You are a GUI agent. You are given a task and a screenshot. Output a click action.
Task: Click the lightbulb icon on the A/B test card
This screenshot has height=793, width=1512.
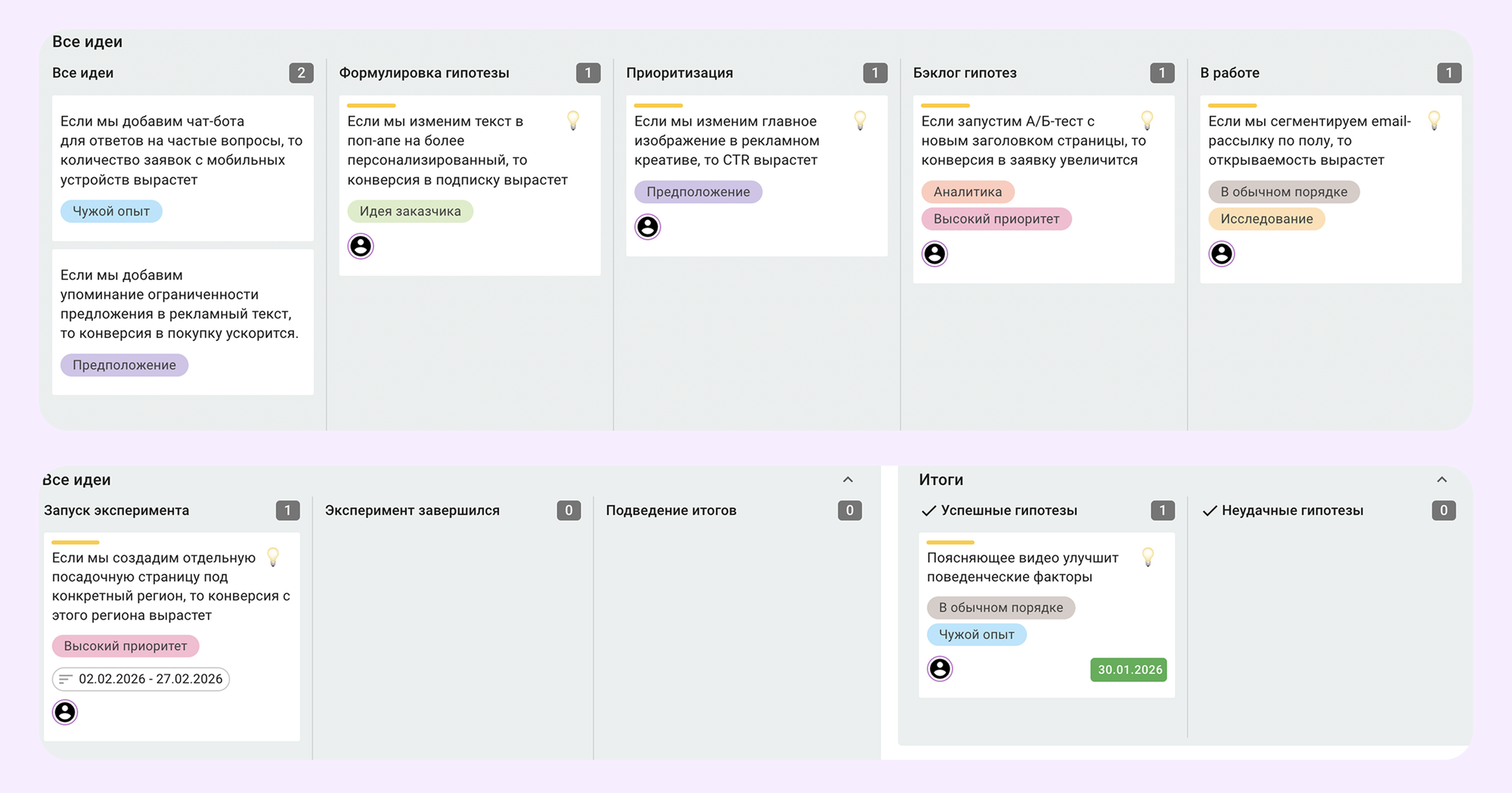click(x=1148, y=120)
